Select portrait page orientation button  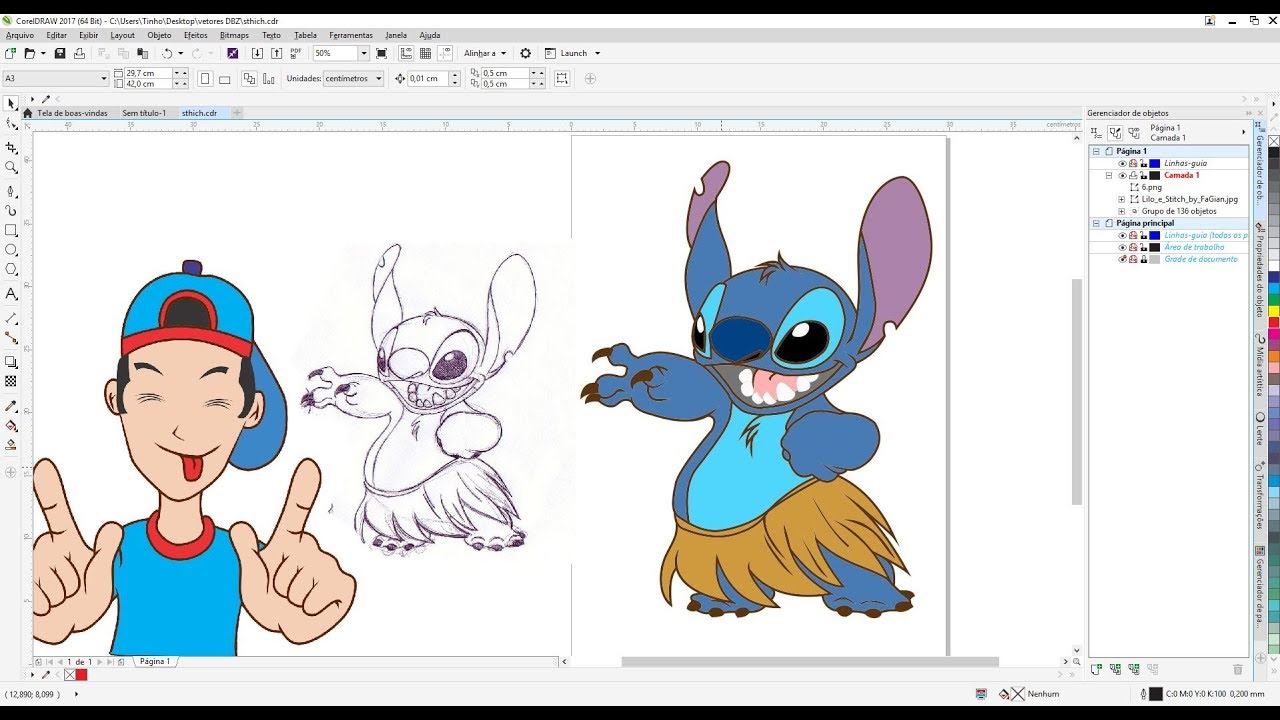click(x=204, y=78)
